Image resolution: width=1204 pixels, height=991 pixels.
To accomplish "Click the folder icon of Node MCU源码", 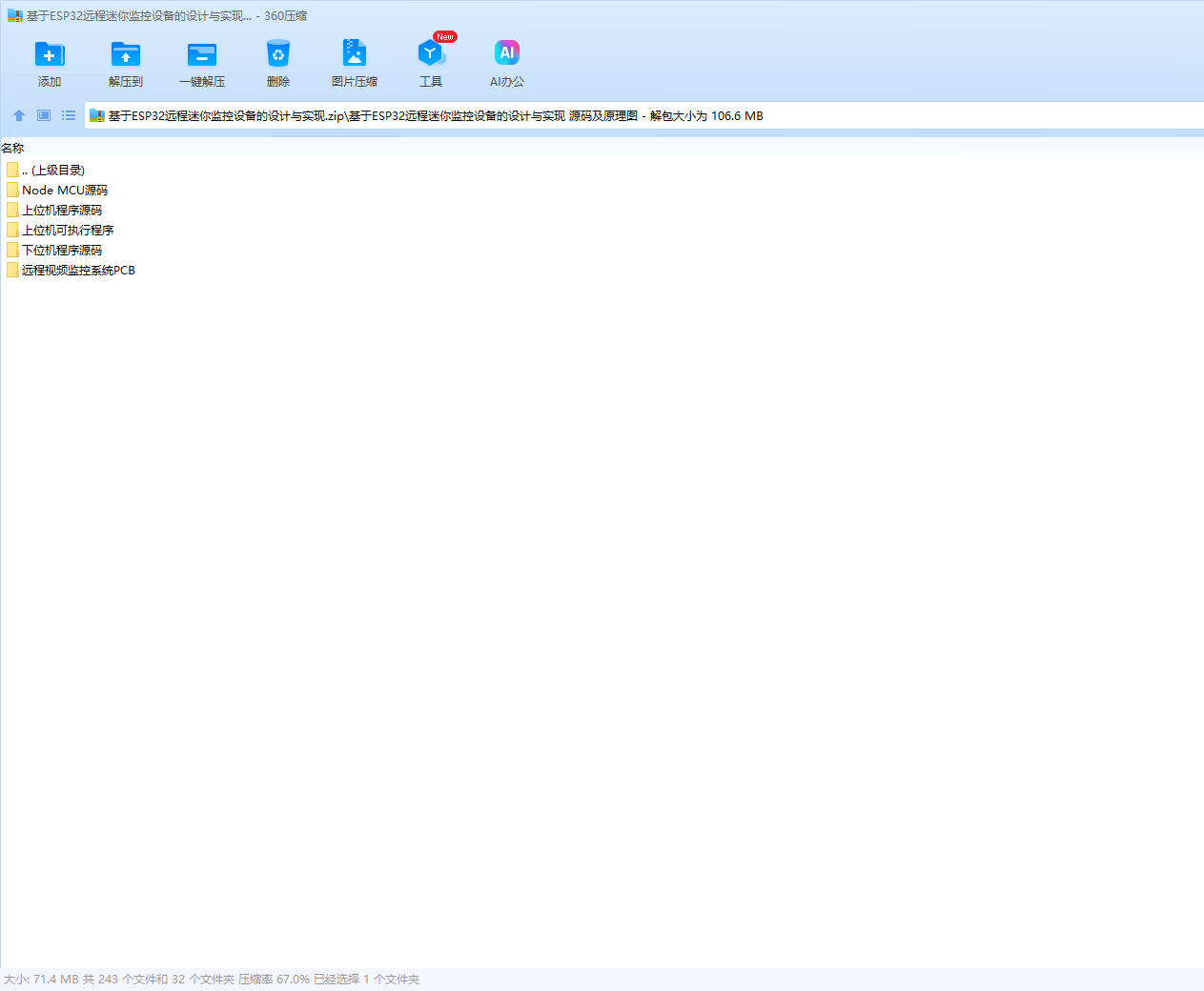I will click(12, 190).
